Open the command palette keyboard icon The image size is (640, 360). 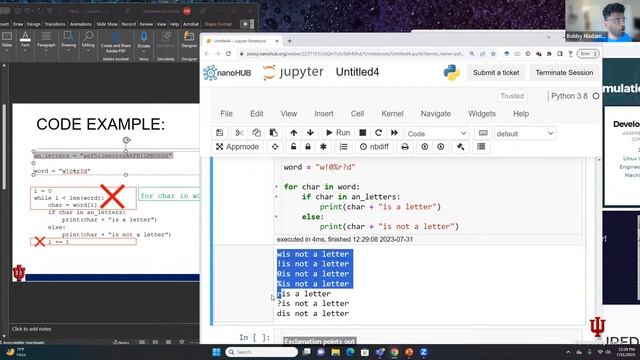pos(483,133)
